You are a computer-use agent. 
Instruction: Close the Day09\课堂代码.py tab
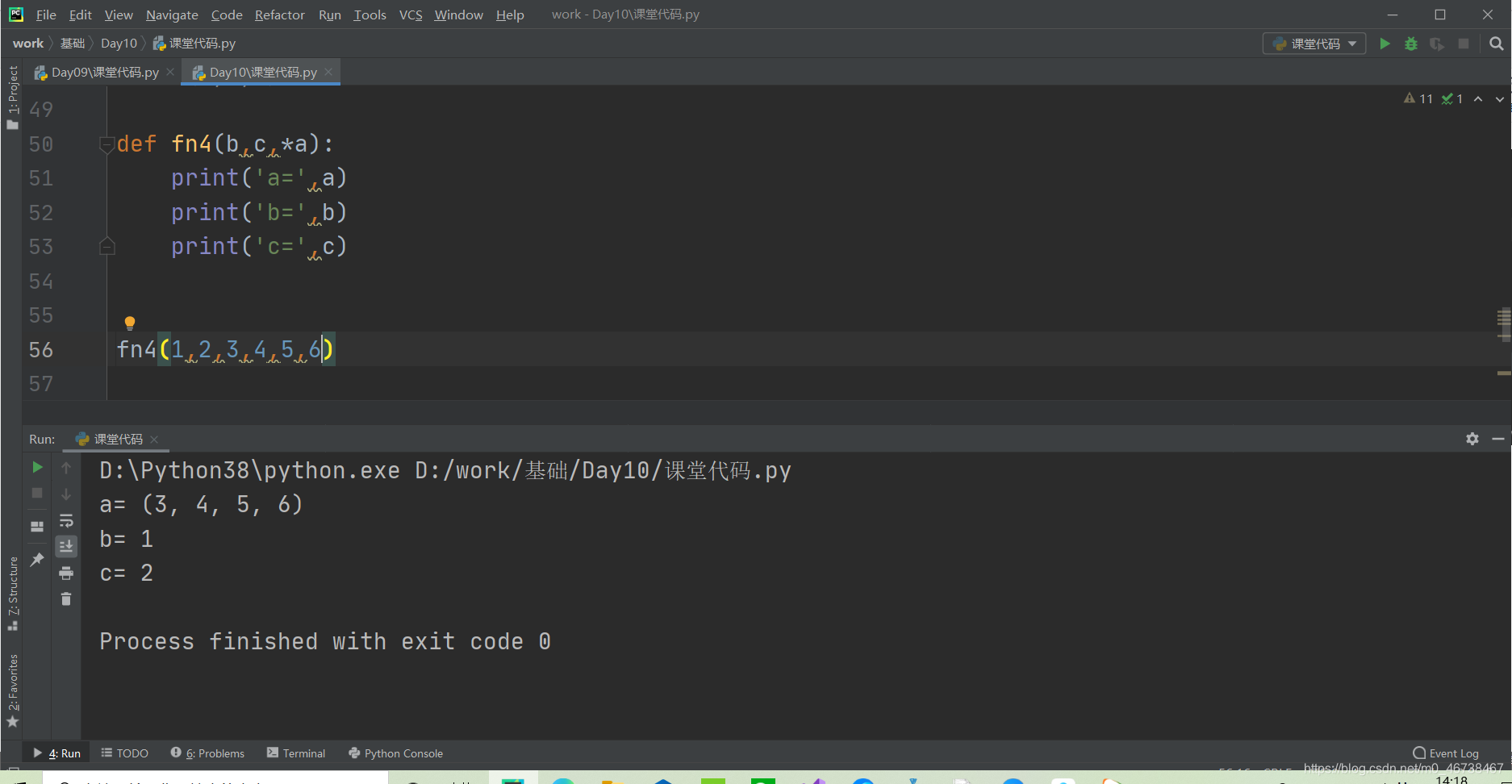[x=170, y=72]
